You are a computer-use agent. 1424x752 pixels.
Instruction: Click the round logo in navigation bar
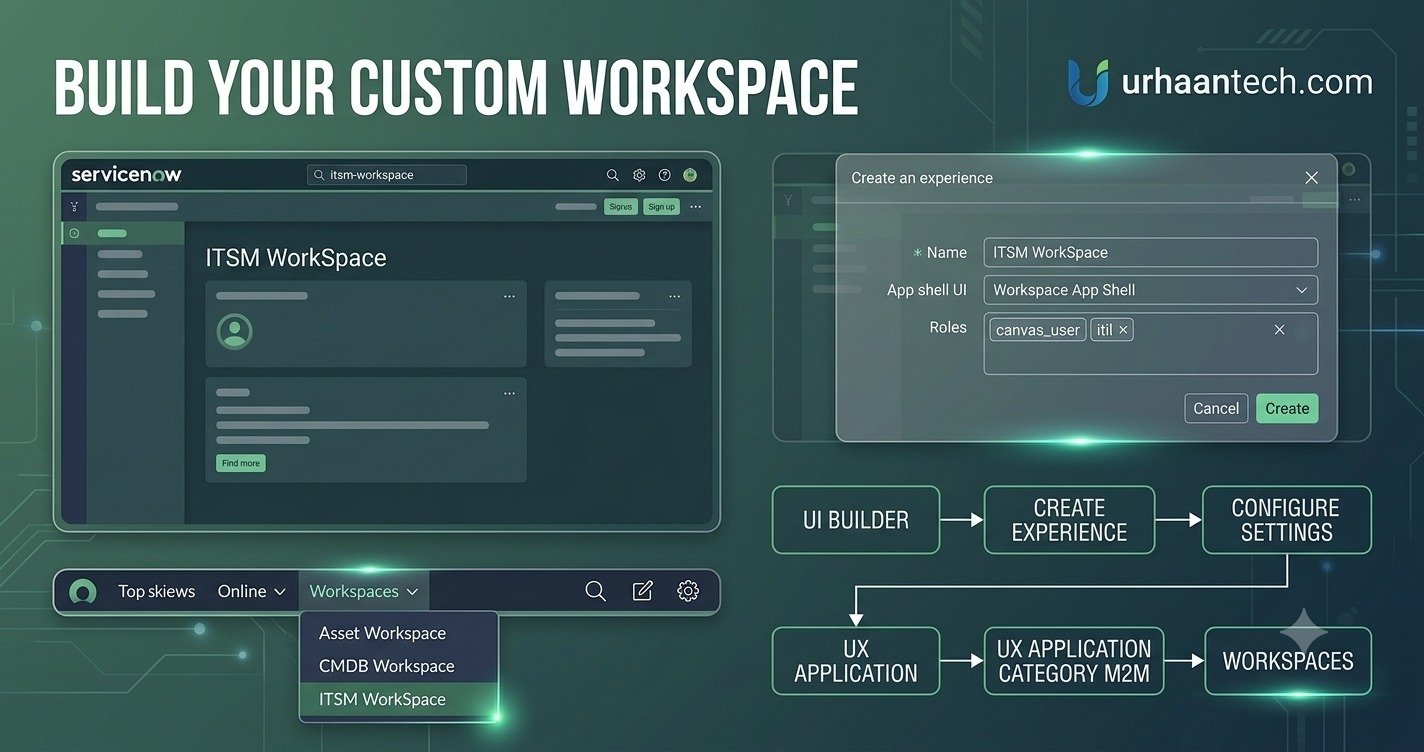pyautogui.click(x=83, y=592)
